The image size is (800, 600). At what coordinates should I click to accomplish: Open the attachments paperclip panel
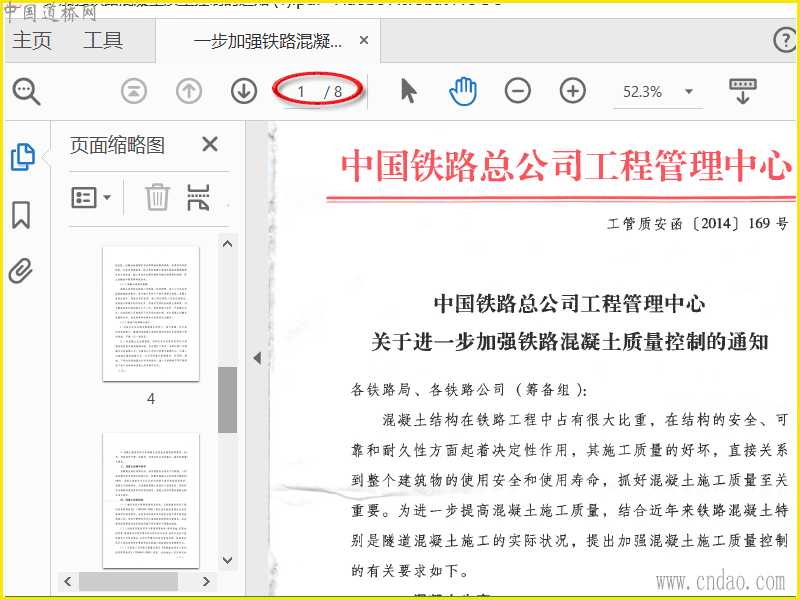[x=21, y=271]
